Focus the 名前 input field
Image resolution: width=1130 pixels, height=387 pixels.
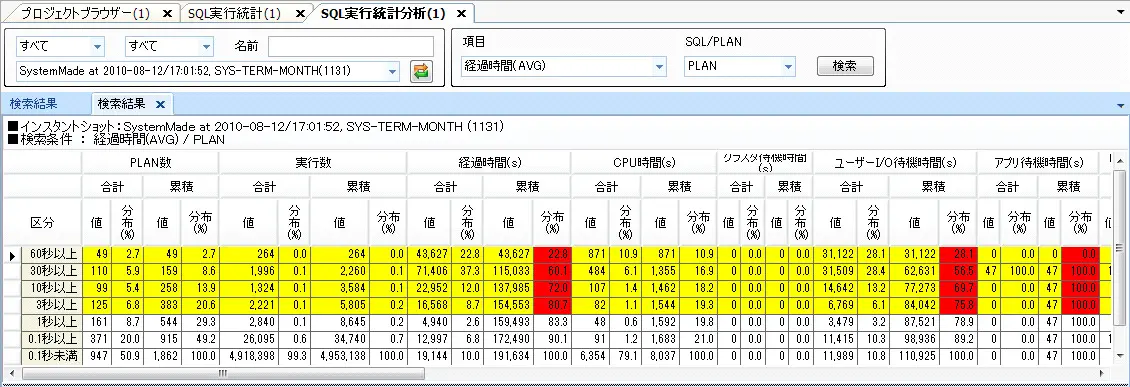click(x=351, y=46)
